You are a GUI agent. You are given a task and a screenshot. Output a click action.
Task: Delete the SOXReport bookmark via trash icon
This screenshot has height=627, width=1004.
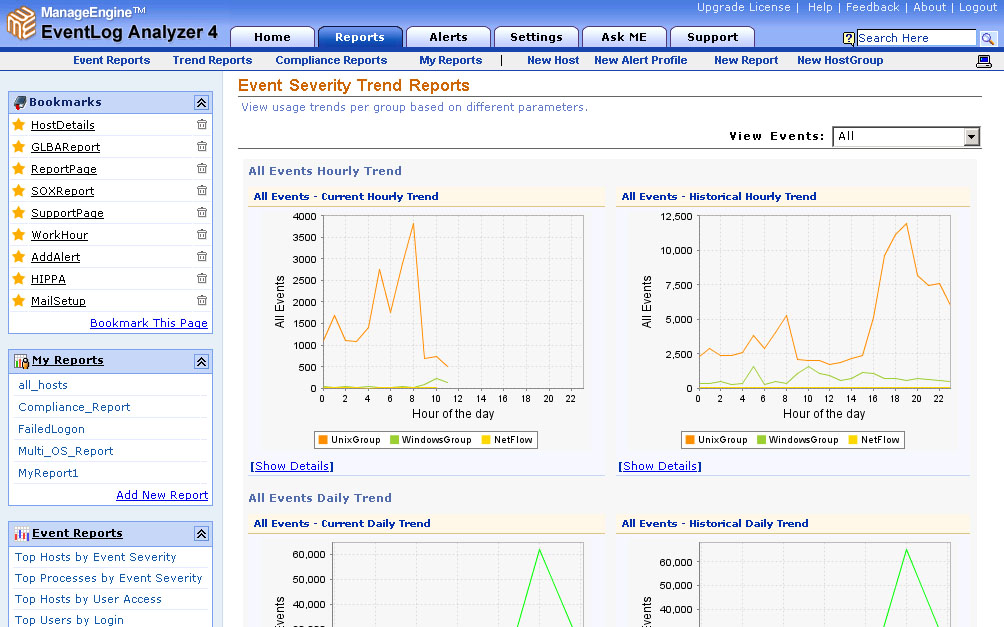coord(202,190)
